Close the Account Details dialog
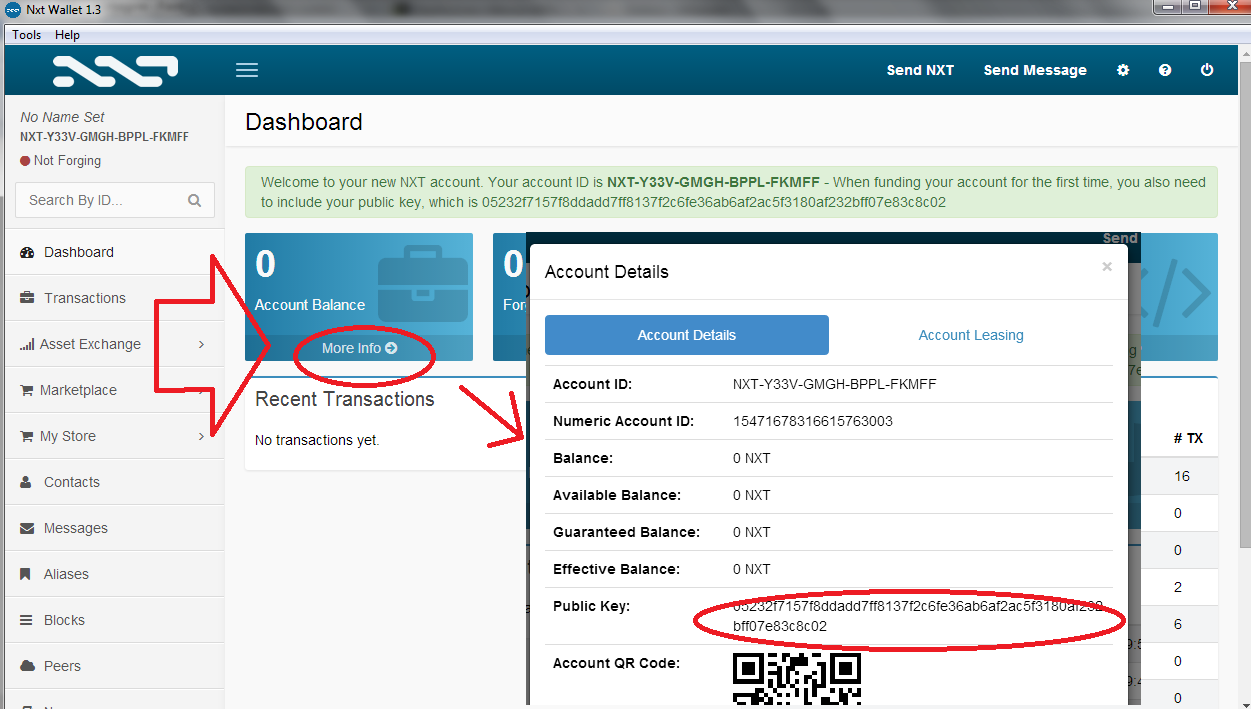The image size is (1251, 709). [1107, 266]
